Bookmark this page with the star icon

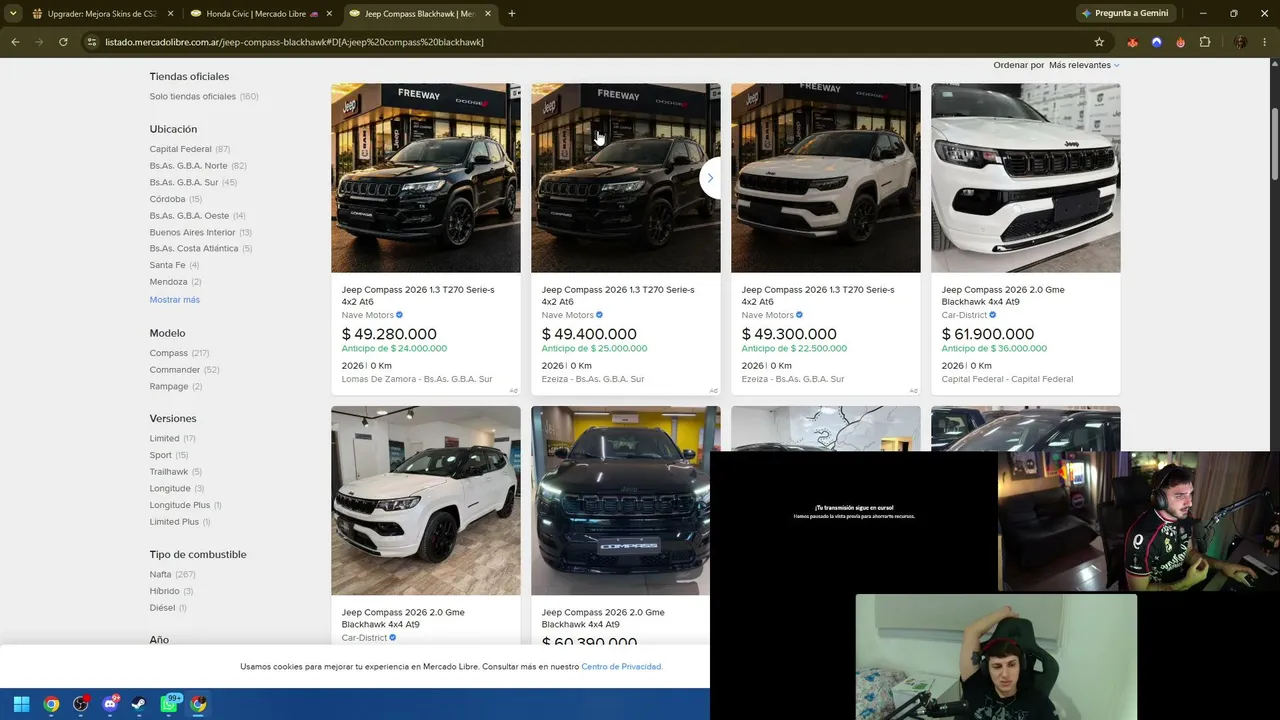[1099, 42]
